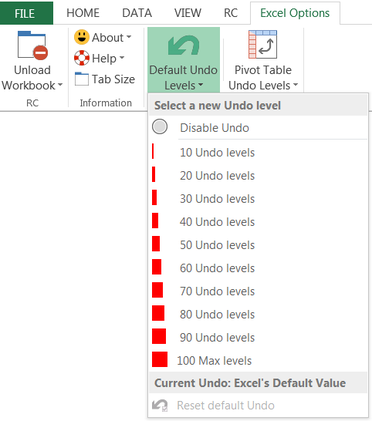Expand the Help dropdown arrow
Image resolution: width=372 pixels, height=421 pixels.
click(122, 58)
